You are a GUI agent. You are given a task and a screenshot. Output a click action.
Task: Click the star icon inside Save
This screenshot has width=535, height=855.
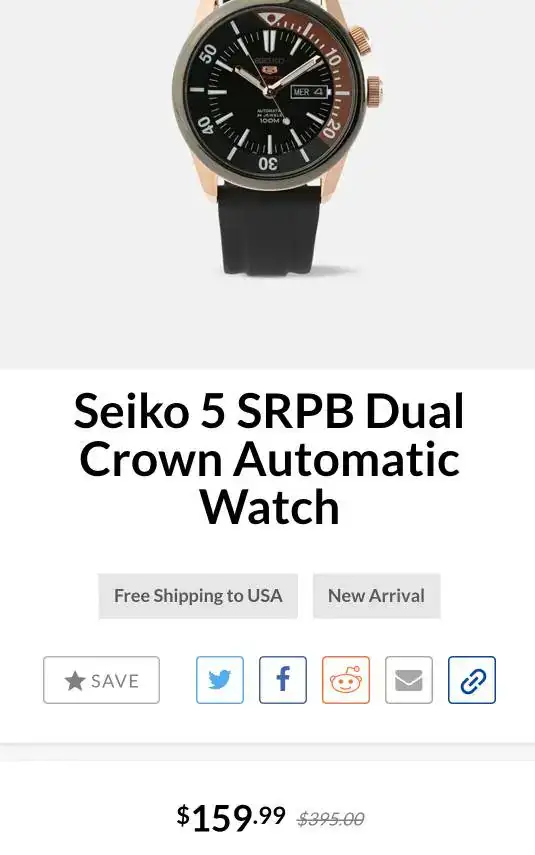75,681
